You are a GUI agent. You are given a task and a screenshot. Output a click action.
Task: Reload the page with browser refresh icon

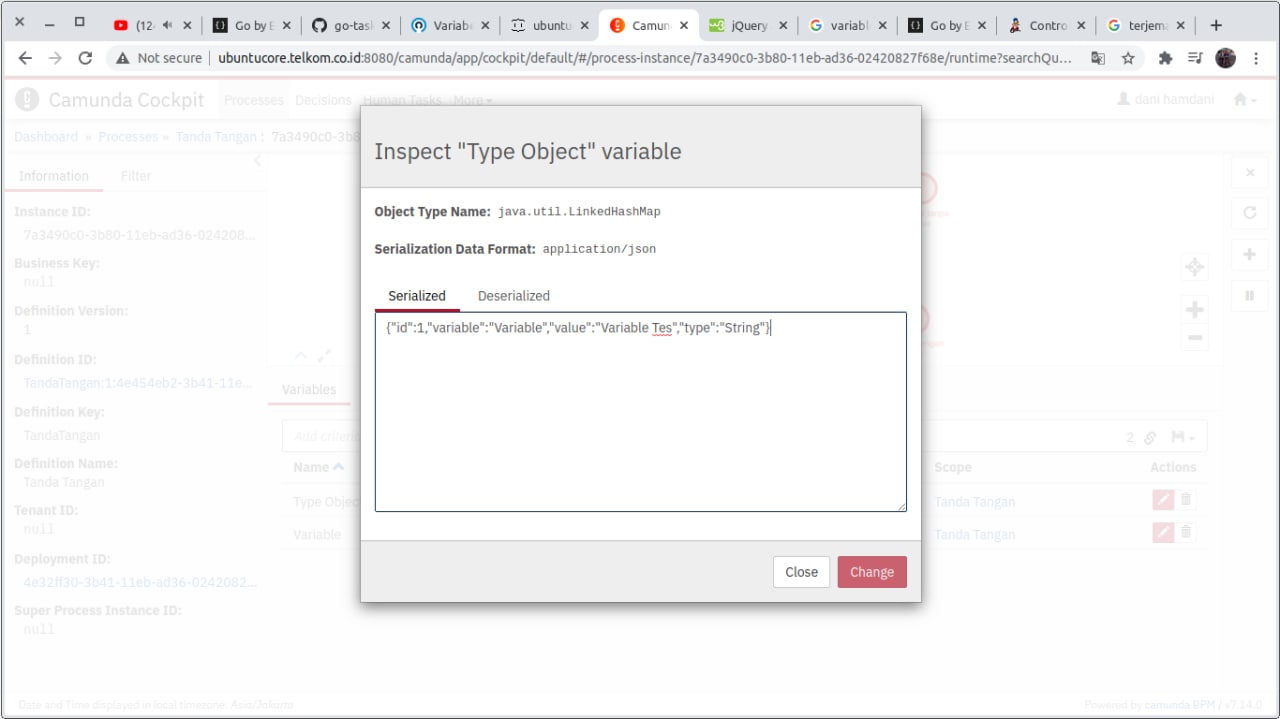click(85, 58)
